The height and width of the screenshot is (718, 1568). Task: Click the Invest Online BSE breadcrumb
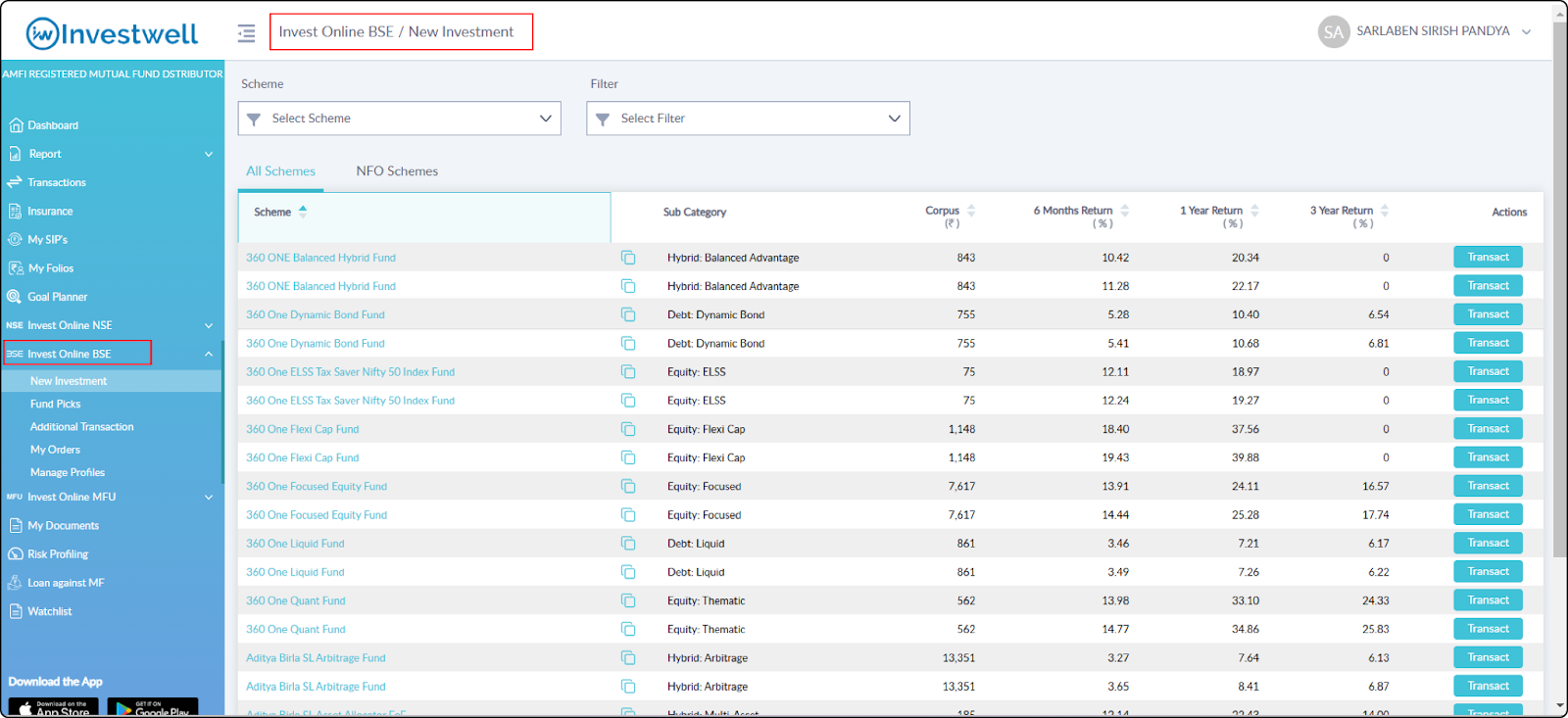click(x=336, y=31)
